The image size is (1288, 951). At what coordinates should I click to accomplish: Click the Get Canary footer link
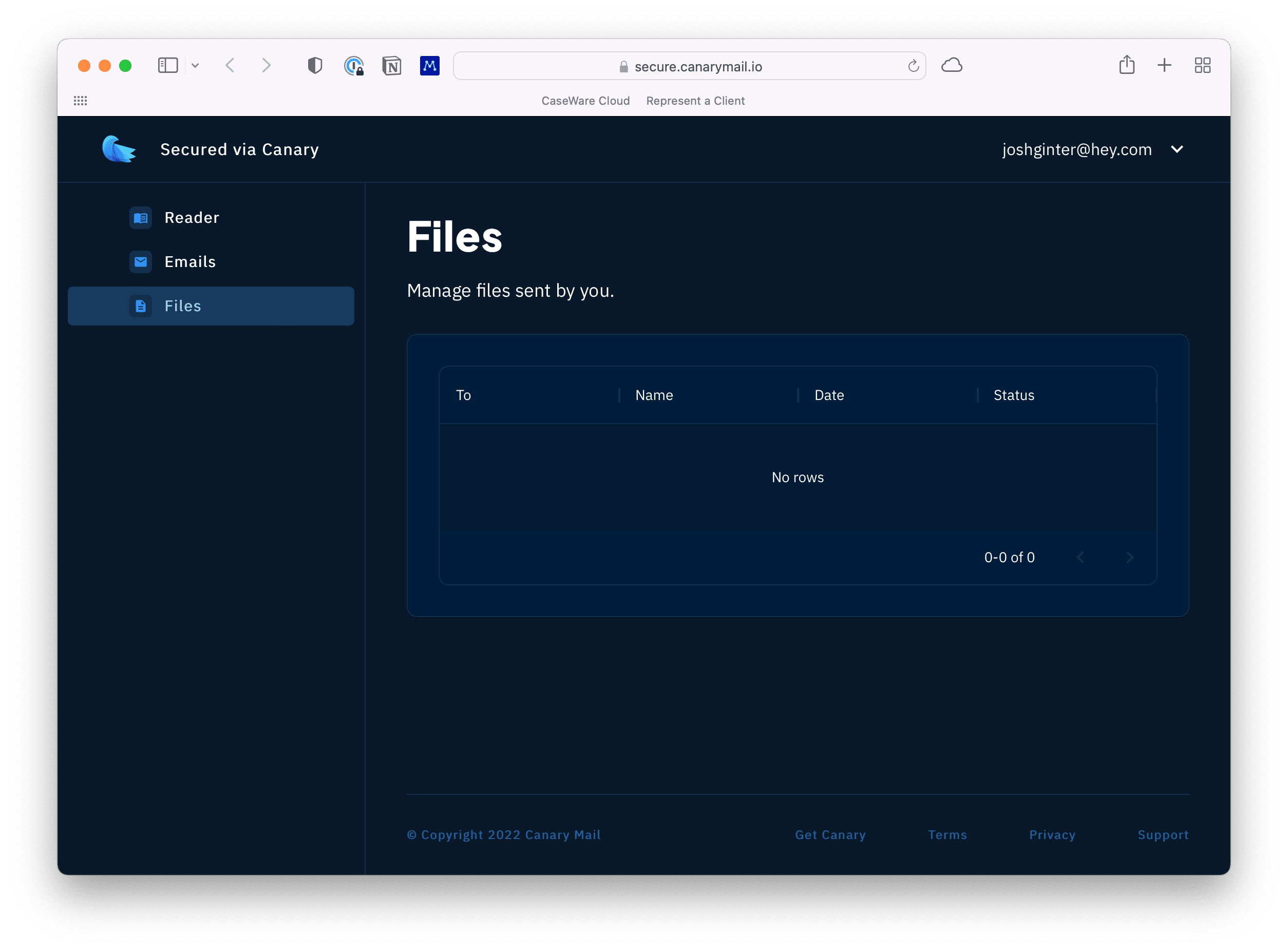tap(831, 834)
